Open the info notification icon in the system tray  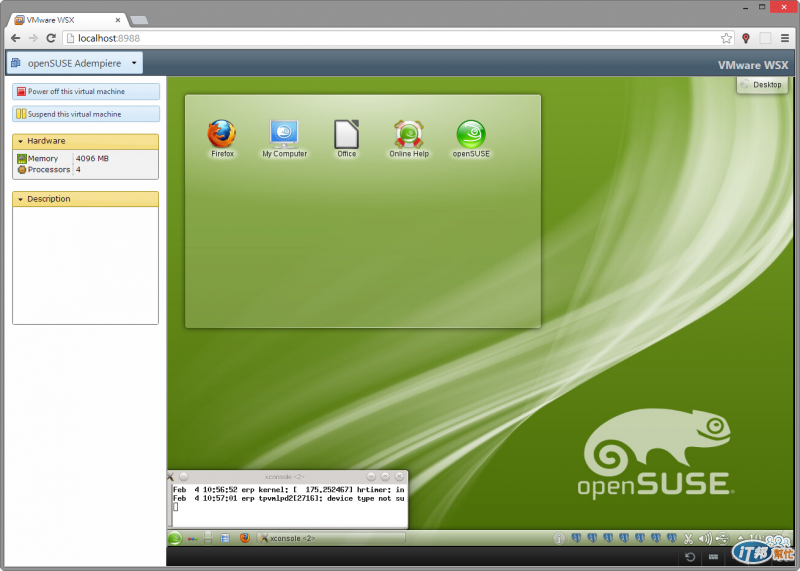click(x=559, y=538)
